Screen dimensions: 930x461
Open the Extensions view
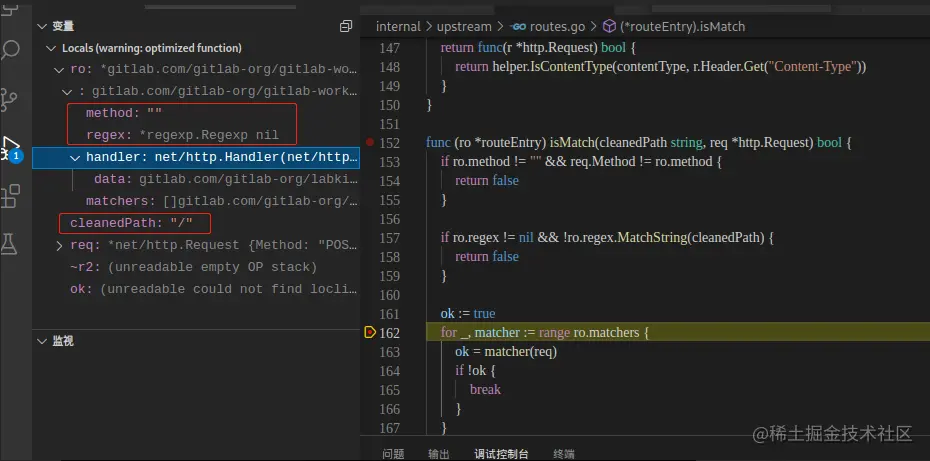[x=10, y=196]
